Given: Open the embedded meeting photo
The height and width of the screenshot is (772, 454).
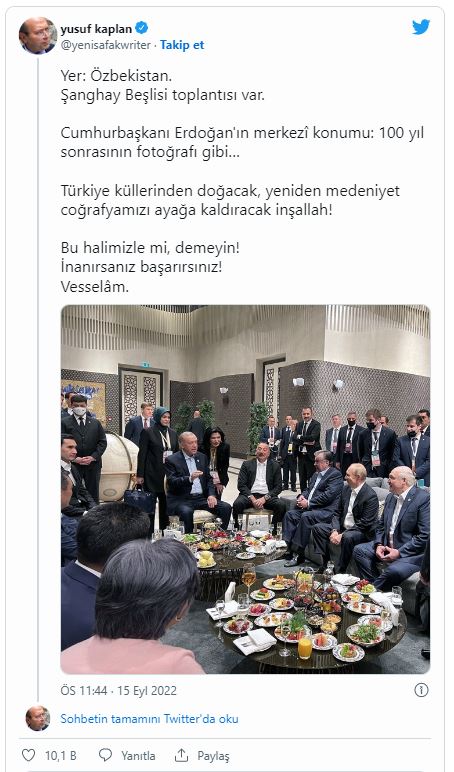Looking at the screenshot, I should 245,489.
